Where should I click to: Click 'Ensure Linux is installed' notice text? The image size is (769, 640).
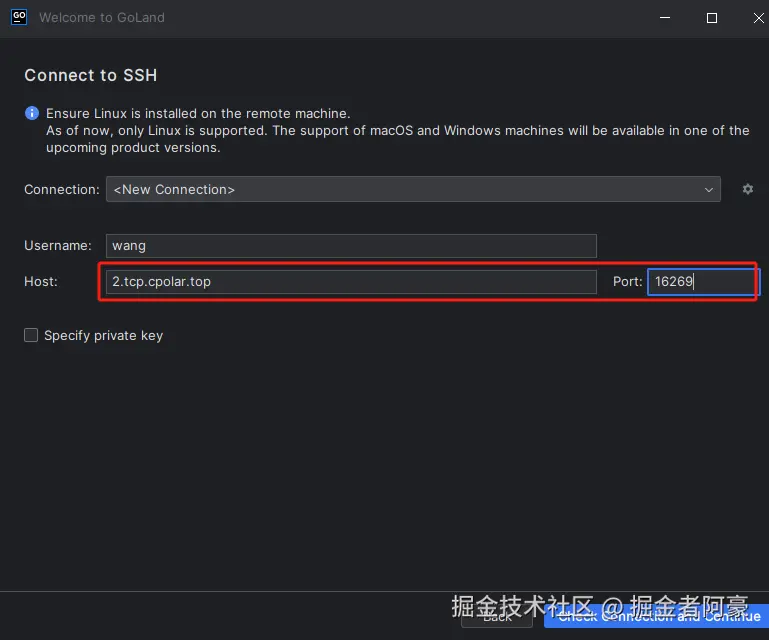coord(198,113)
